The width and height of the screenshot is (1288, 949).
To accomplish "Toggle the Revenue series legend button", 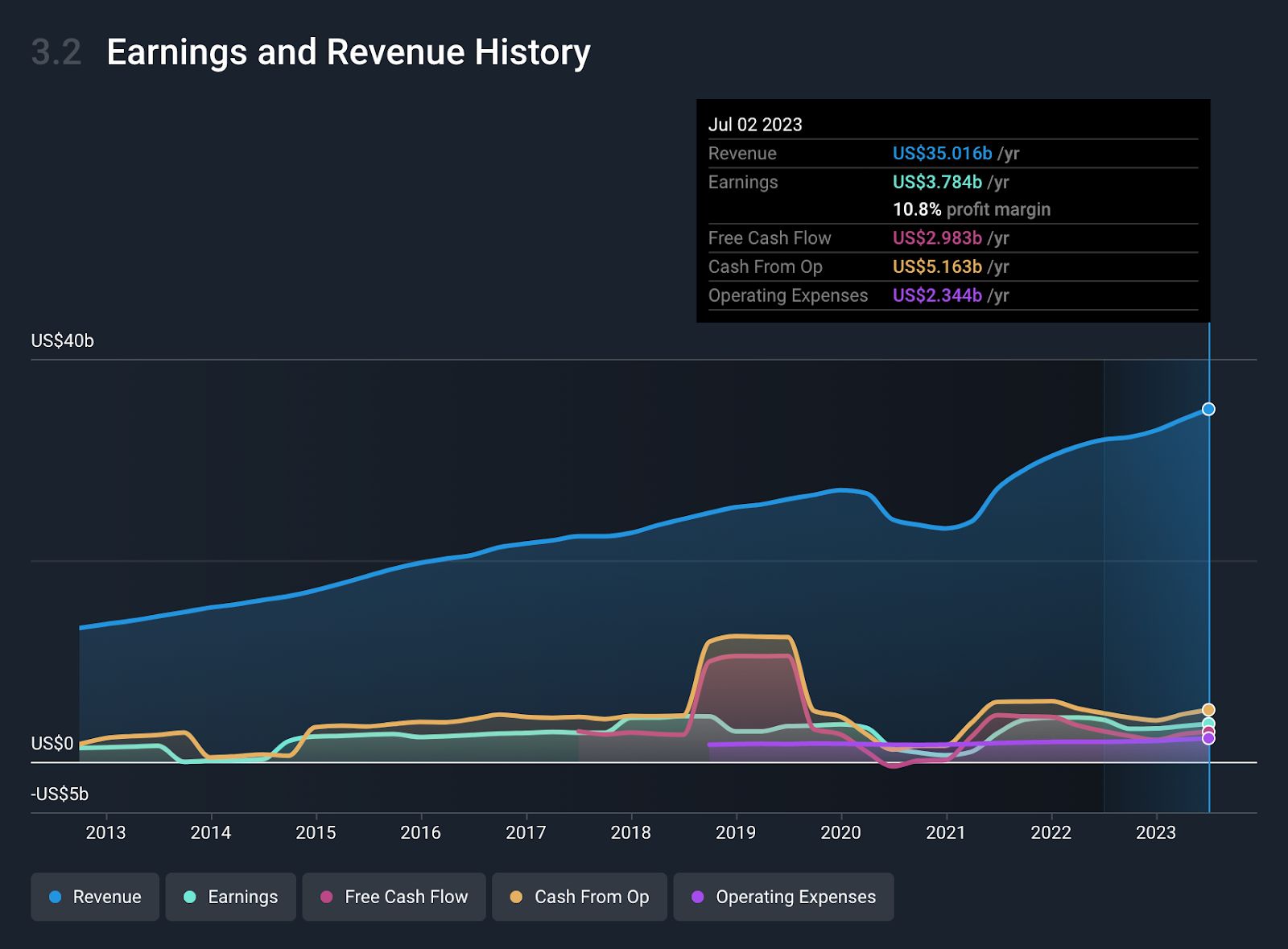I will pyautogui.click(x=95, y=897).
